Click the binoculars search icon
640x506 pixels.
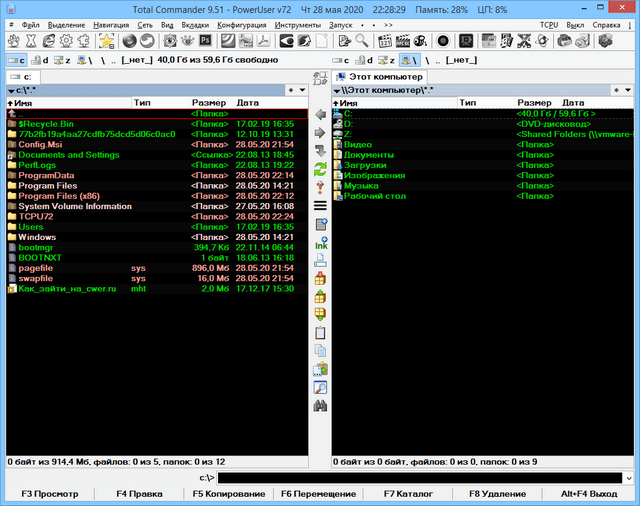point(321,406)
